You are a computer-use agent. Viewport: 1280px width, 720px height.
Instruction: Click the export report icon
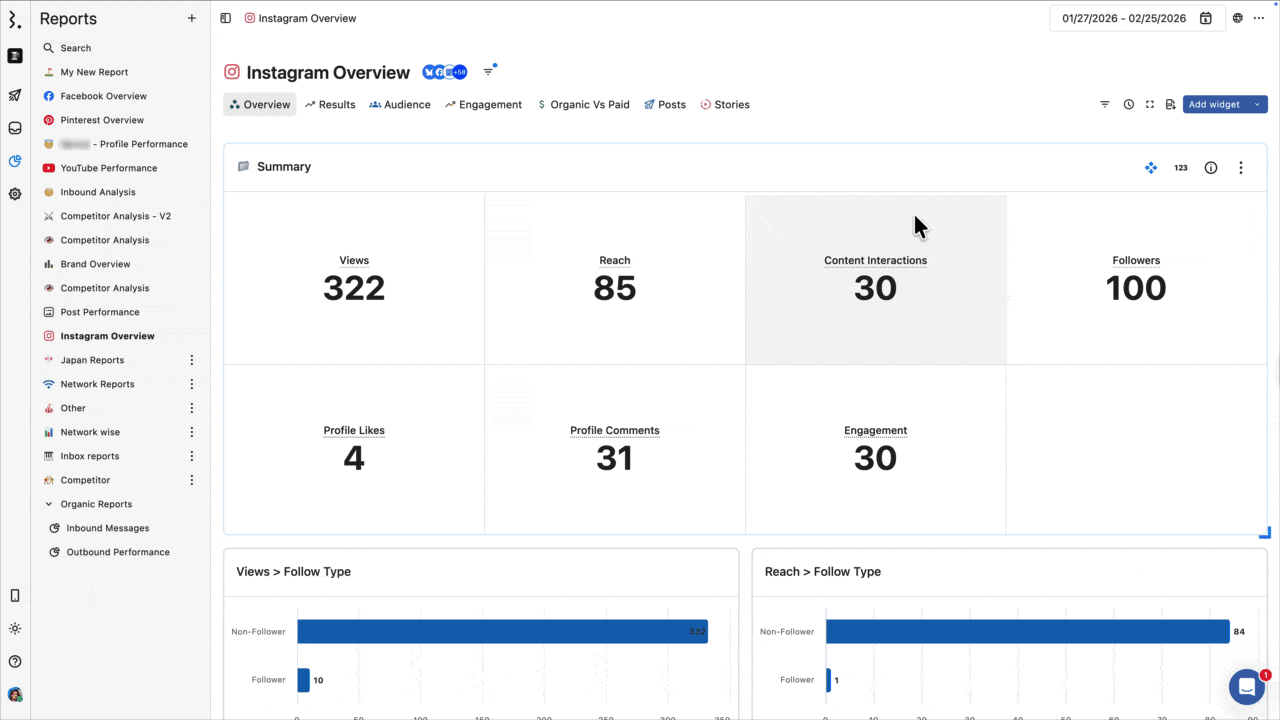(1170, 105)
